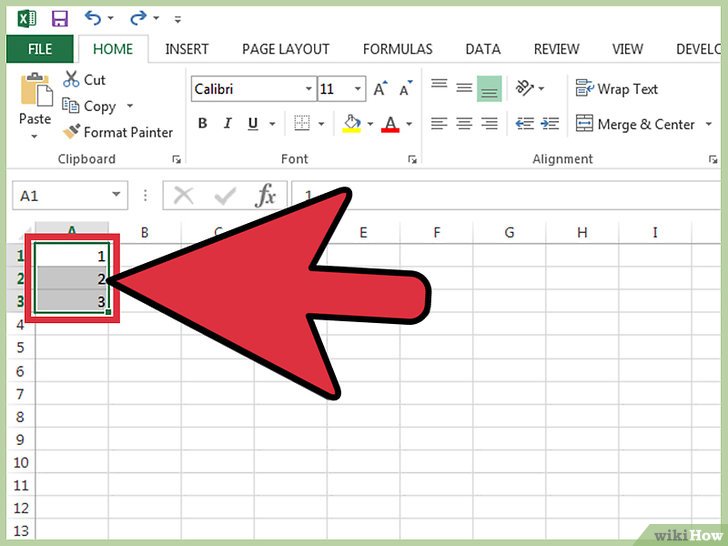This screenshot has width=728, height=546.
Task: Toggle bottom align
Action: [489, 88]
